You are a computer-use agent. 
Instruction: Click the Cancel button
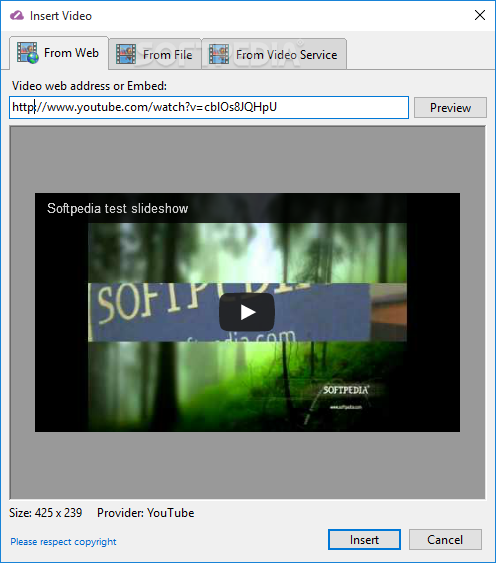coord(445,539)
